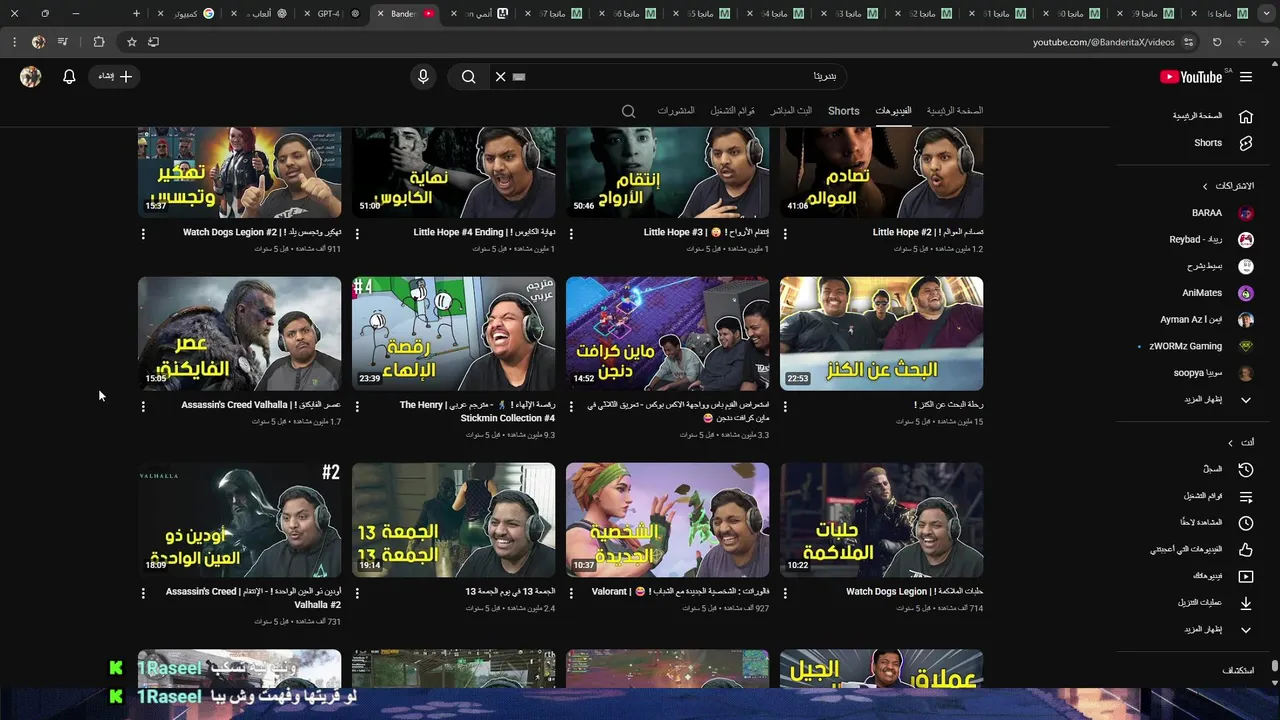This screenshot has width=1280, height=720.
Task: Open browser extensions puzzle icon
Action: click(x=98, y=42)
